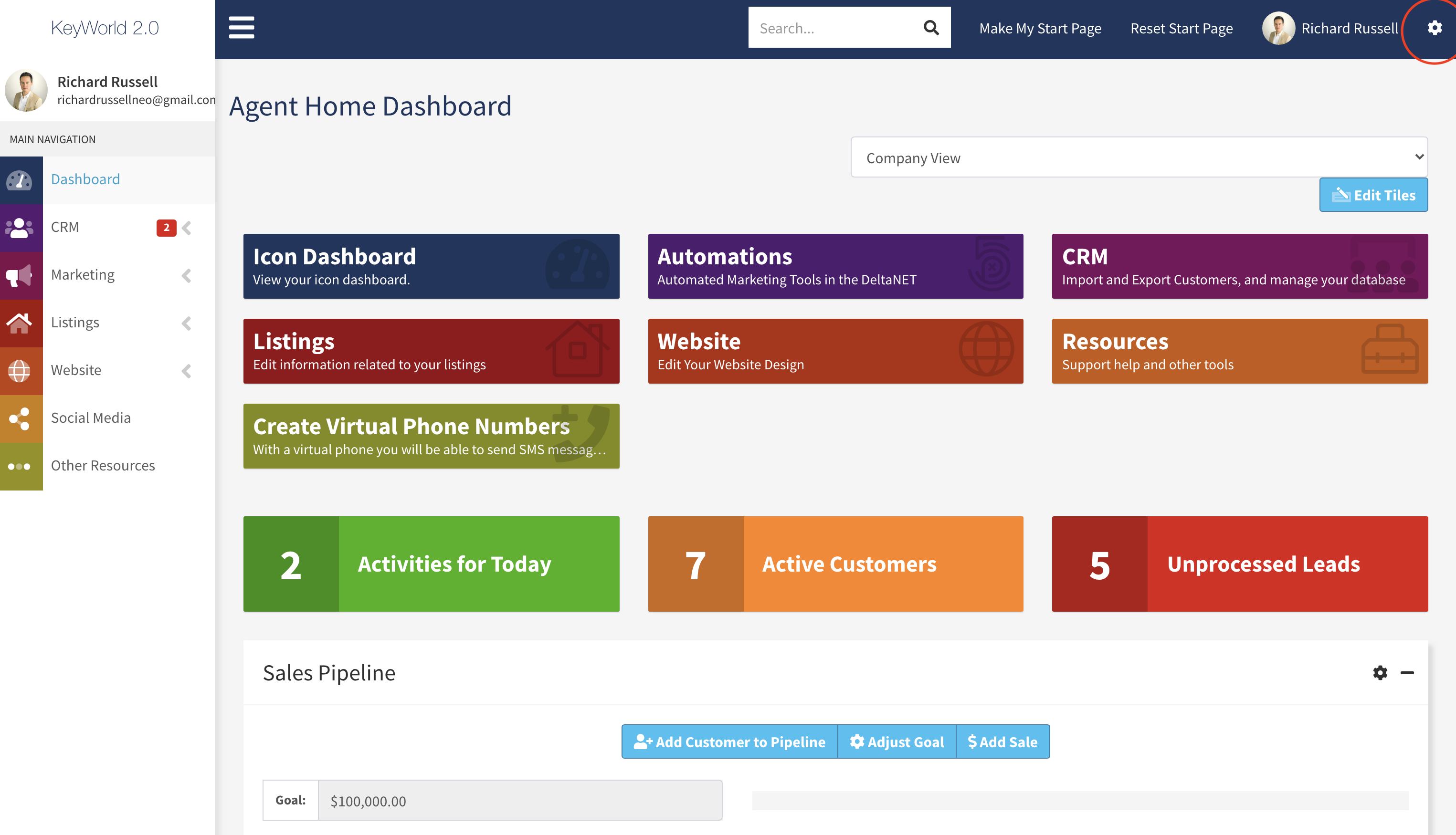
Task: Click Make My Start Page
Action: click(1040, 28)
